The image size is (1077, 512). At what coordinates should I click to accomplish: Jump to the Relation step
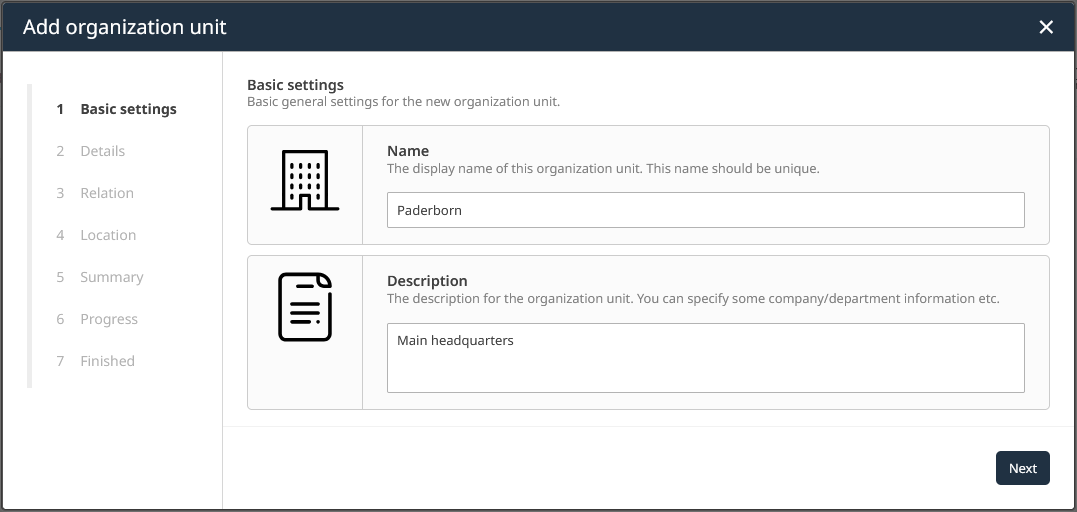[106, 193]
